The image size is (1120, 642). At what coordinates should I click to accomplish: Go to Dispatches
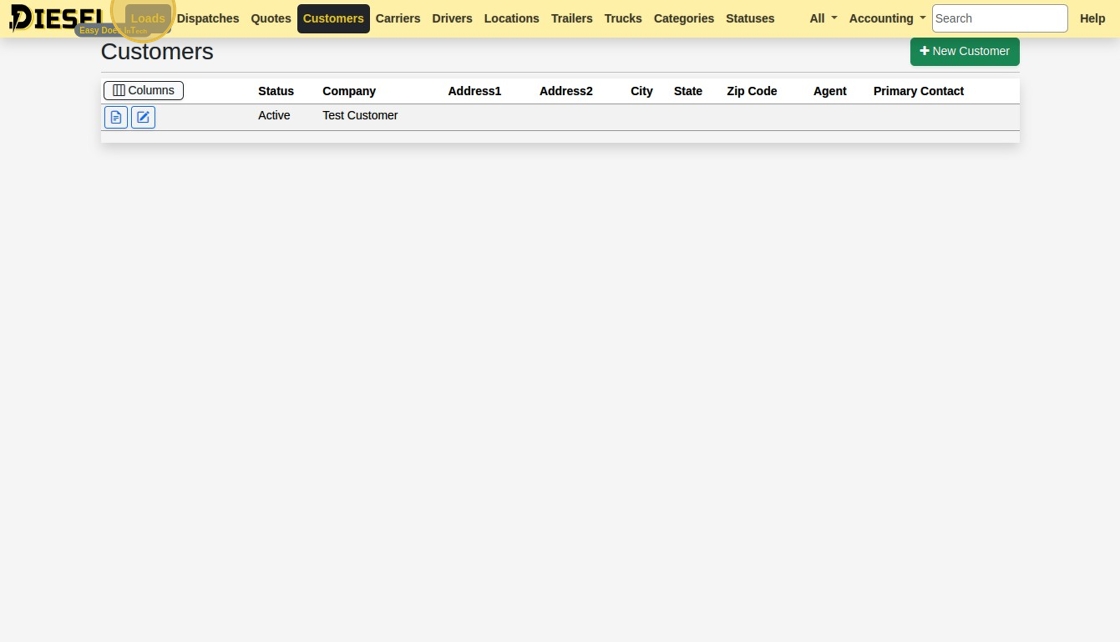click(208, 19)
